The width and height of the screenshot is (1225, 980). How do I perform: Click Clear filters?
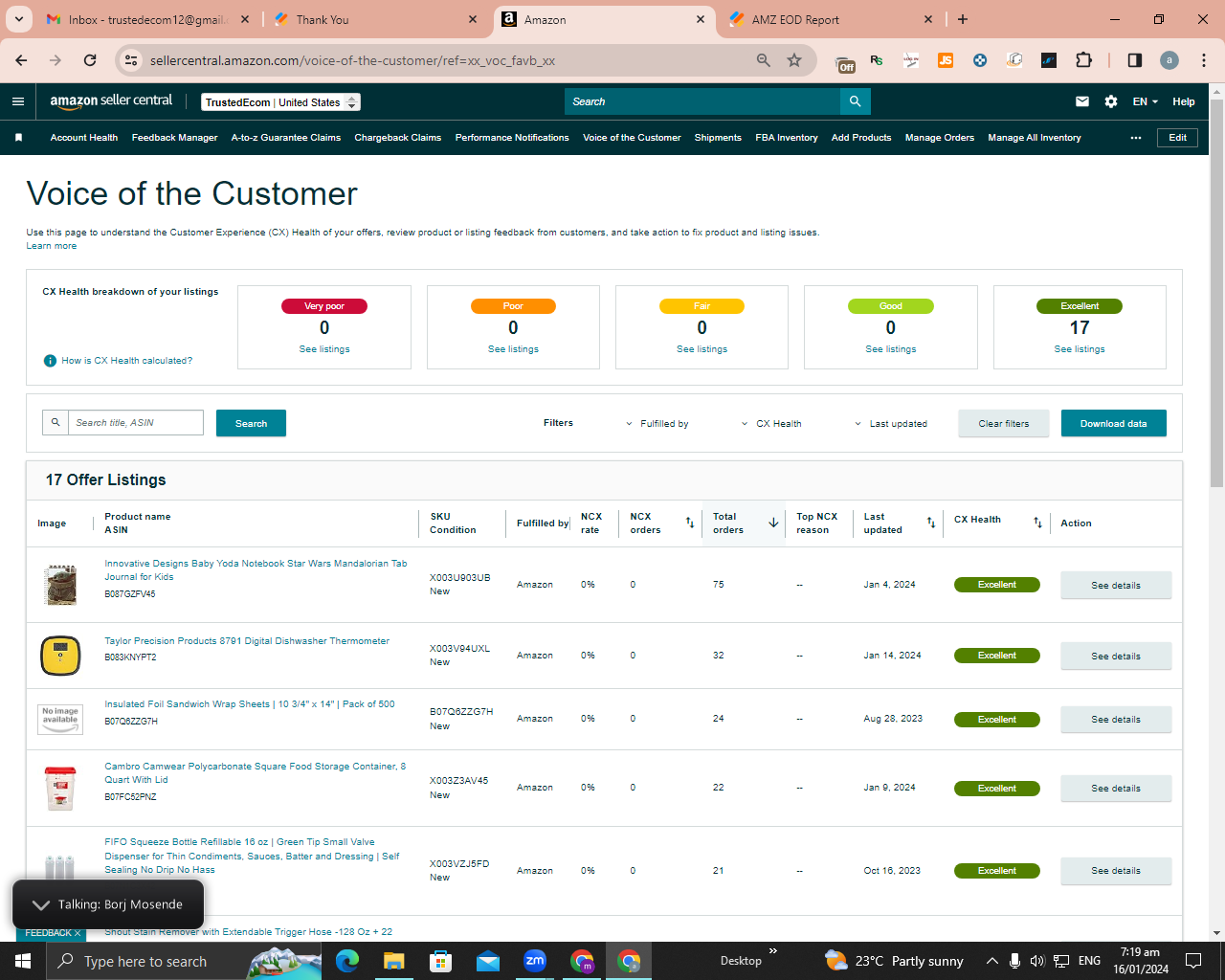(1004, 423)
